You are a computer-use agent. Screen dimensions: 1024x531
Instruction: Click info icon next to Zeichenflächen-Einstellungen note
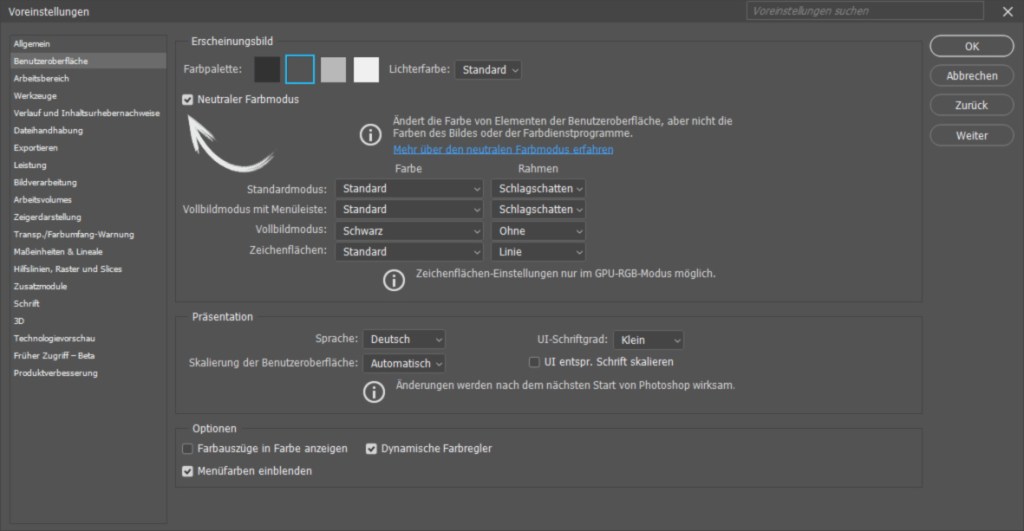(x=394, y=280)
